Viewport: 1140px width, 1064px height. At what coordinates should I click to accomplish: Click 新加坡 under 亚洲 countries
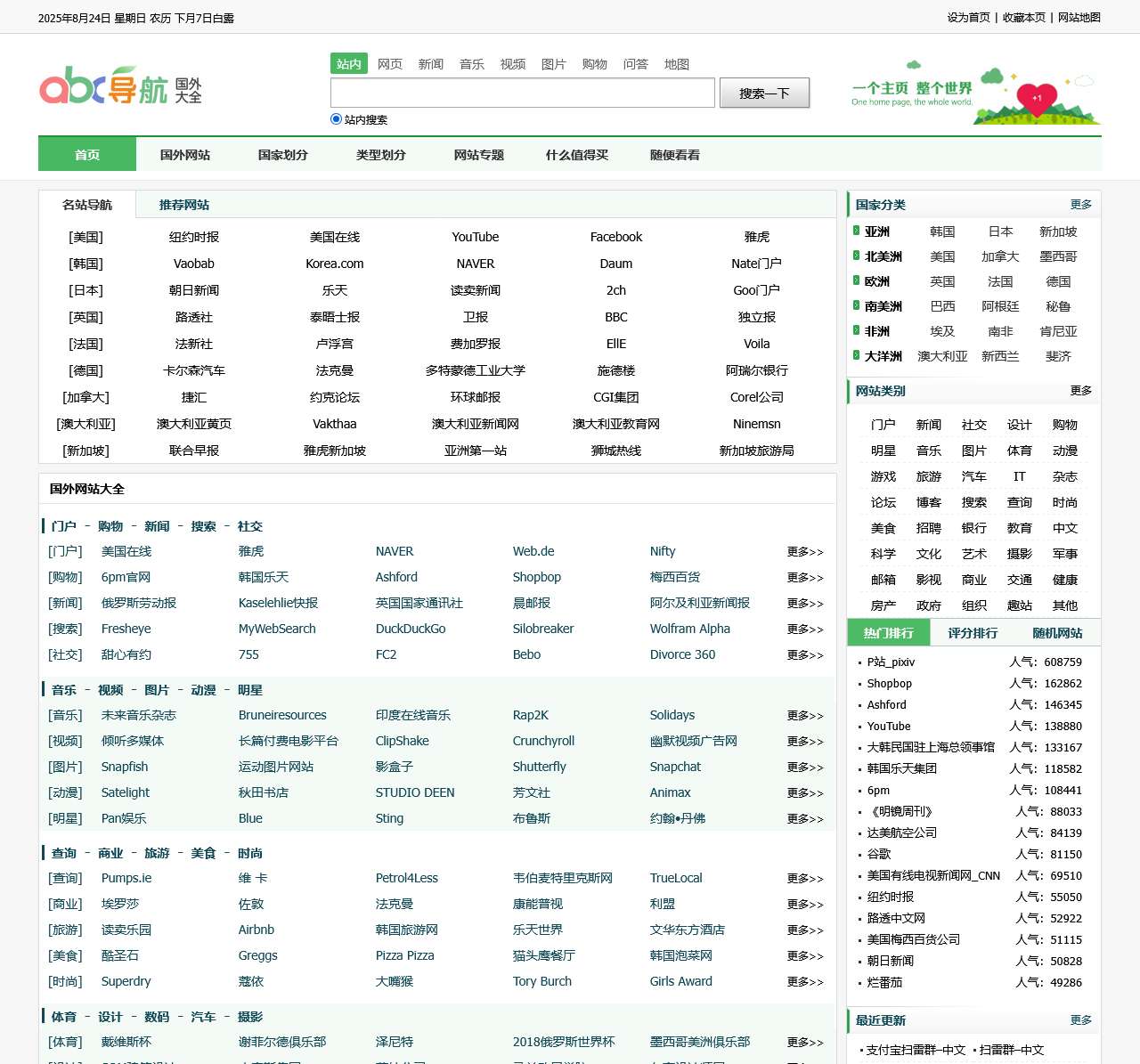click(1059, 231)
